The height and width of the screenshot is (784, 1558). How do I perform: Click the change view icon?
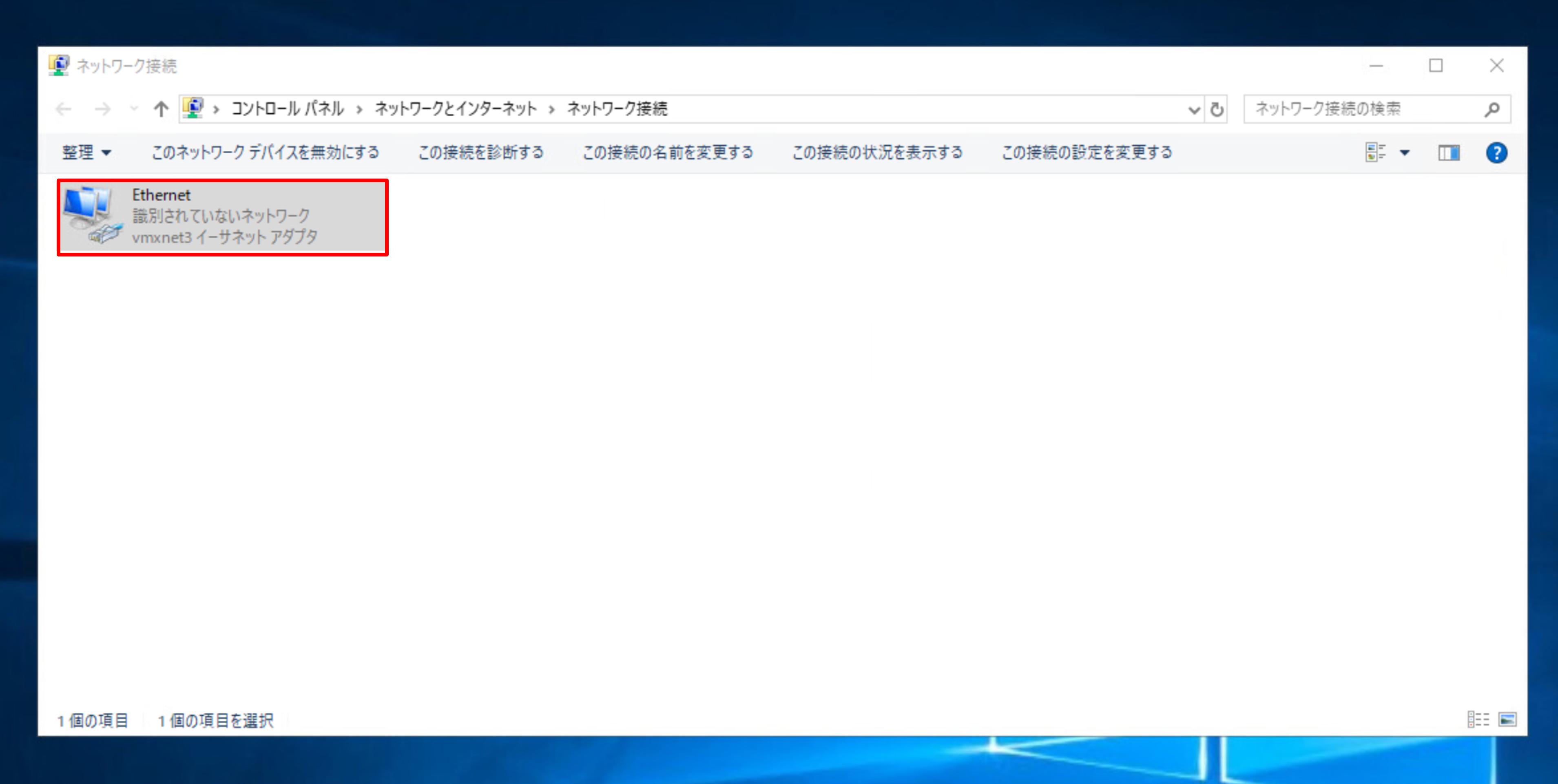pyautogui.click(x=1375, y=152)
